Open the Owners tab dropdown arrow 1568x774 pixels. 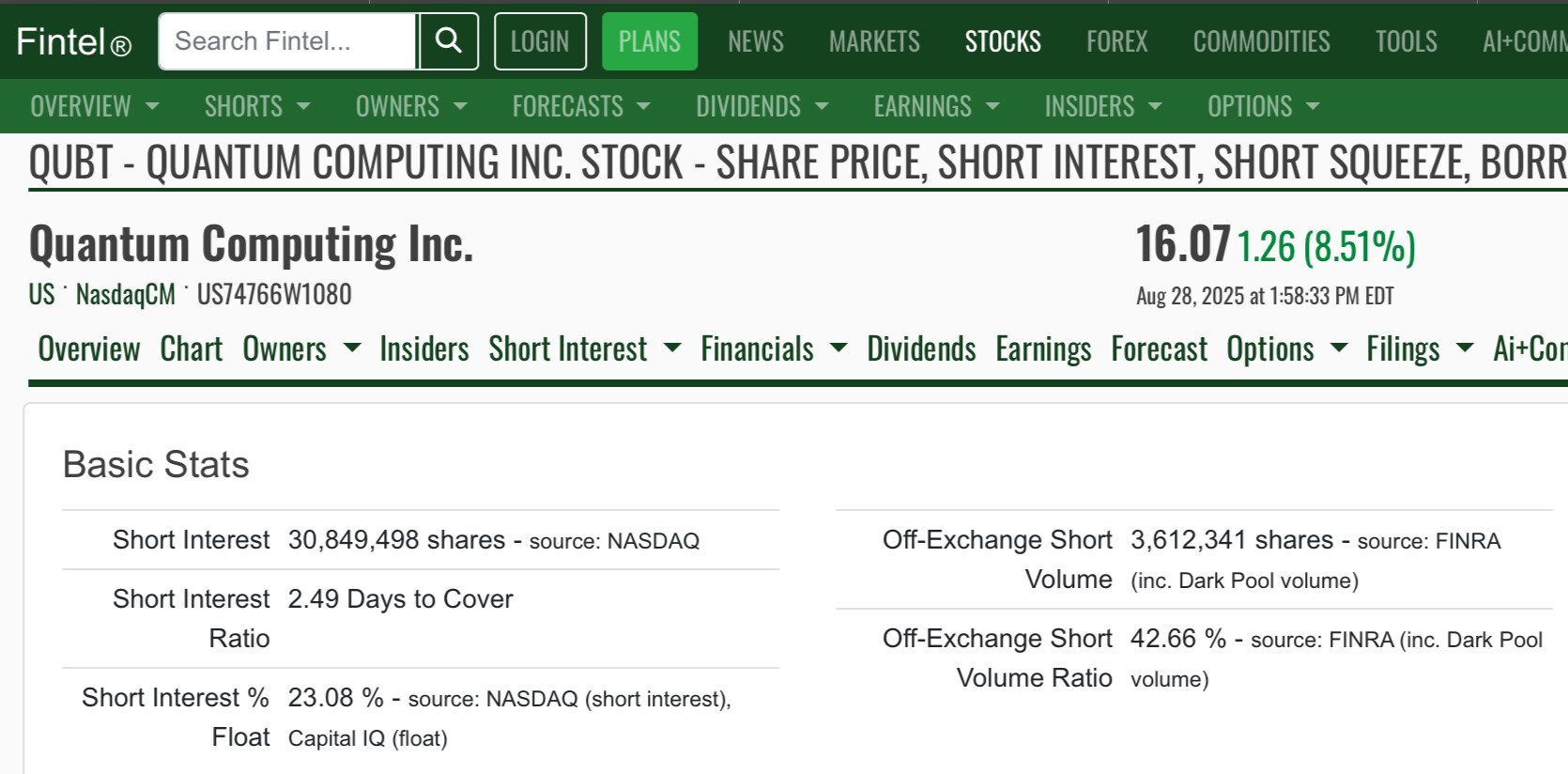click(x=352, y=348)
